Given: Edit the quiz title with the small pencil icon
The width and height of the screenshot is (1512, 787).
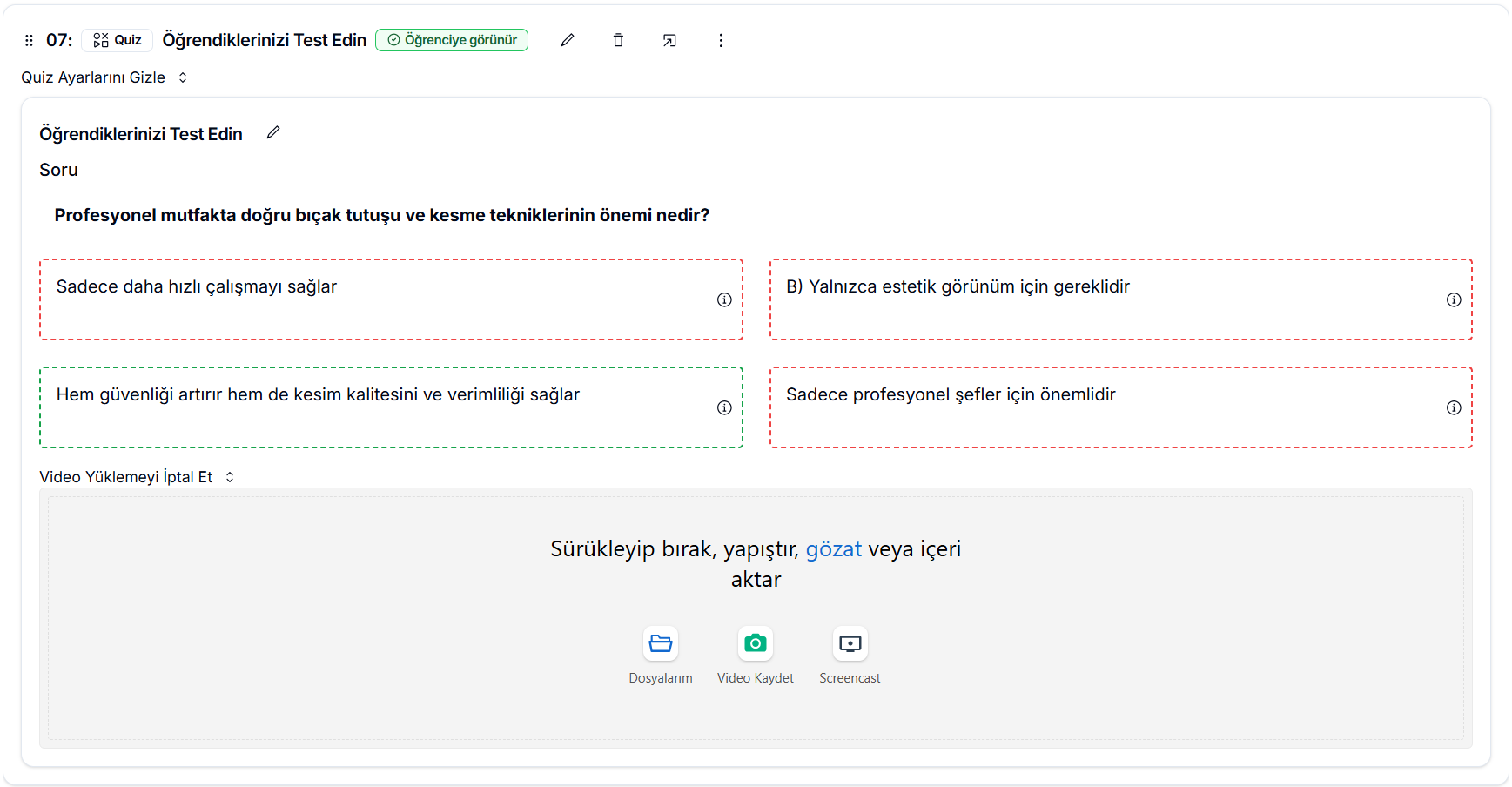Looking at the screenshot, I should (273, 132).
